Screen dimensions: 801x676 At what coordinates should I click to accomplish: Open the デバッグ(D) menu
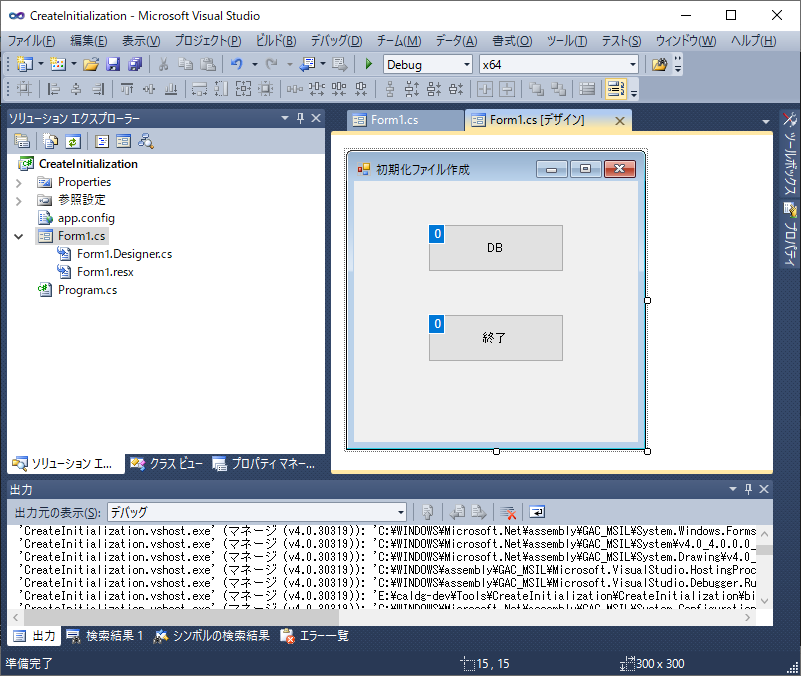337,41
